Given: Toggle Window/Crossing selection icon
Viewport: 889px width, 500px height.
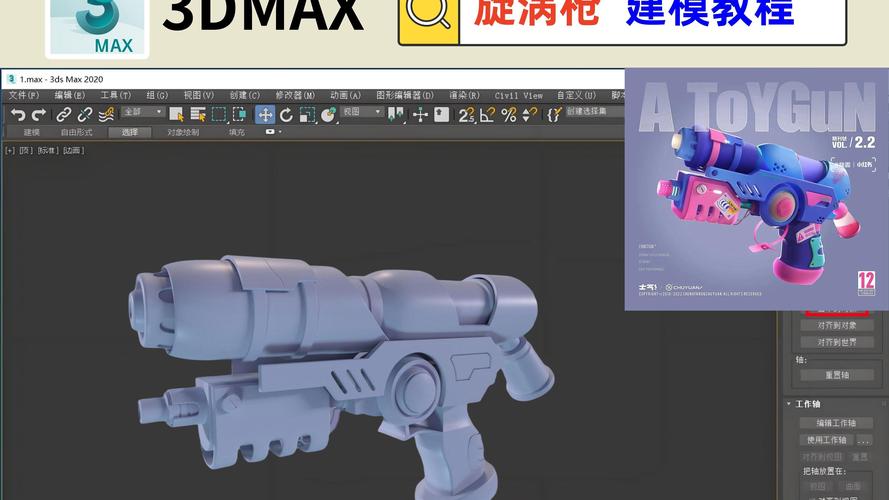Looking at the screenshot, I should (239, 115).
